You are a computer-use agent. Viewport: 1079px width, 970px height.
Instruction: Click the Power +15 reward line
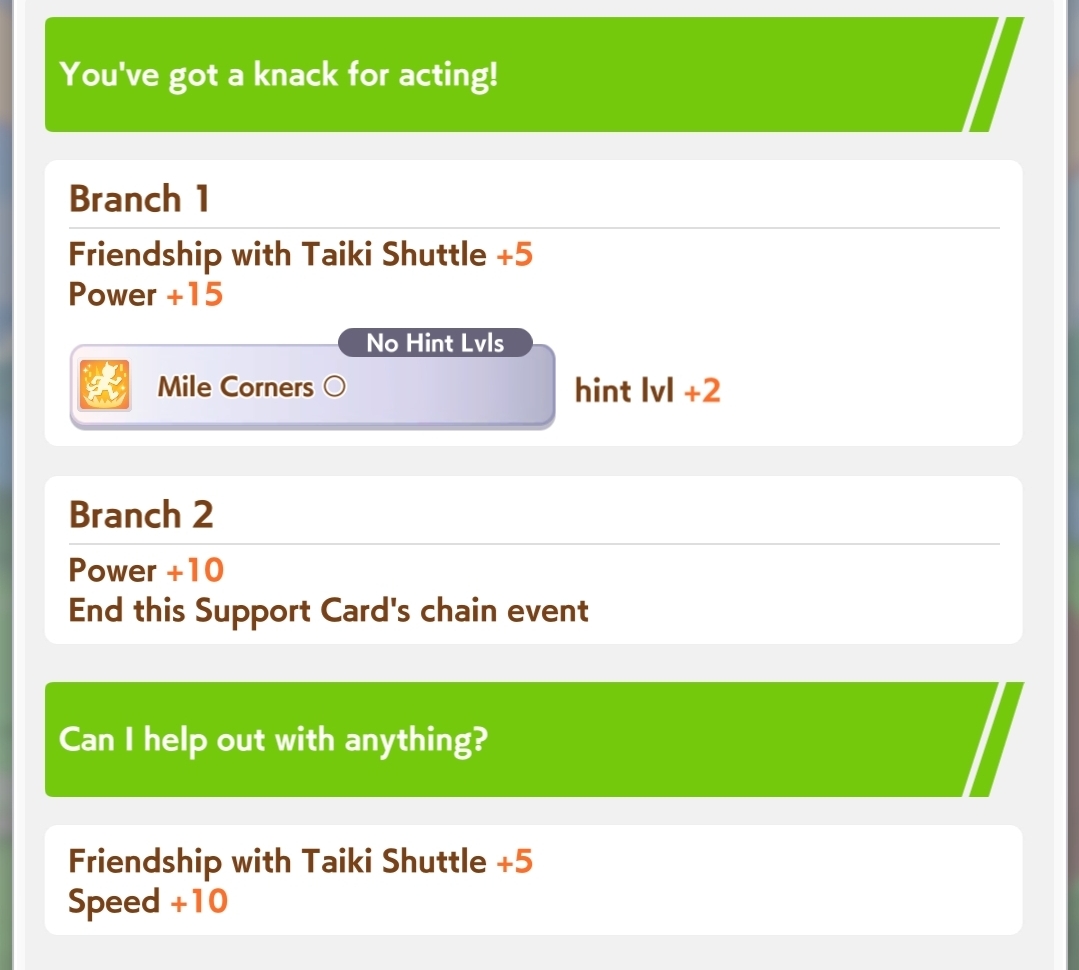[146, 295]
